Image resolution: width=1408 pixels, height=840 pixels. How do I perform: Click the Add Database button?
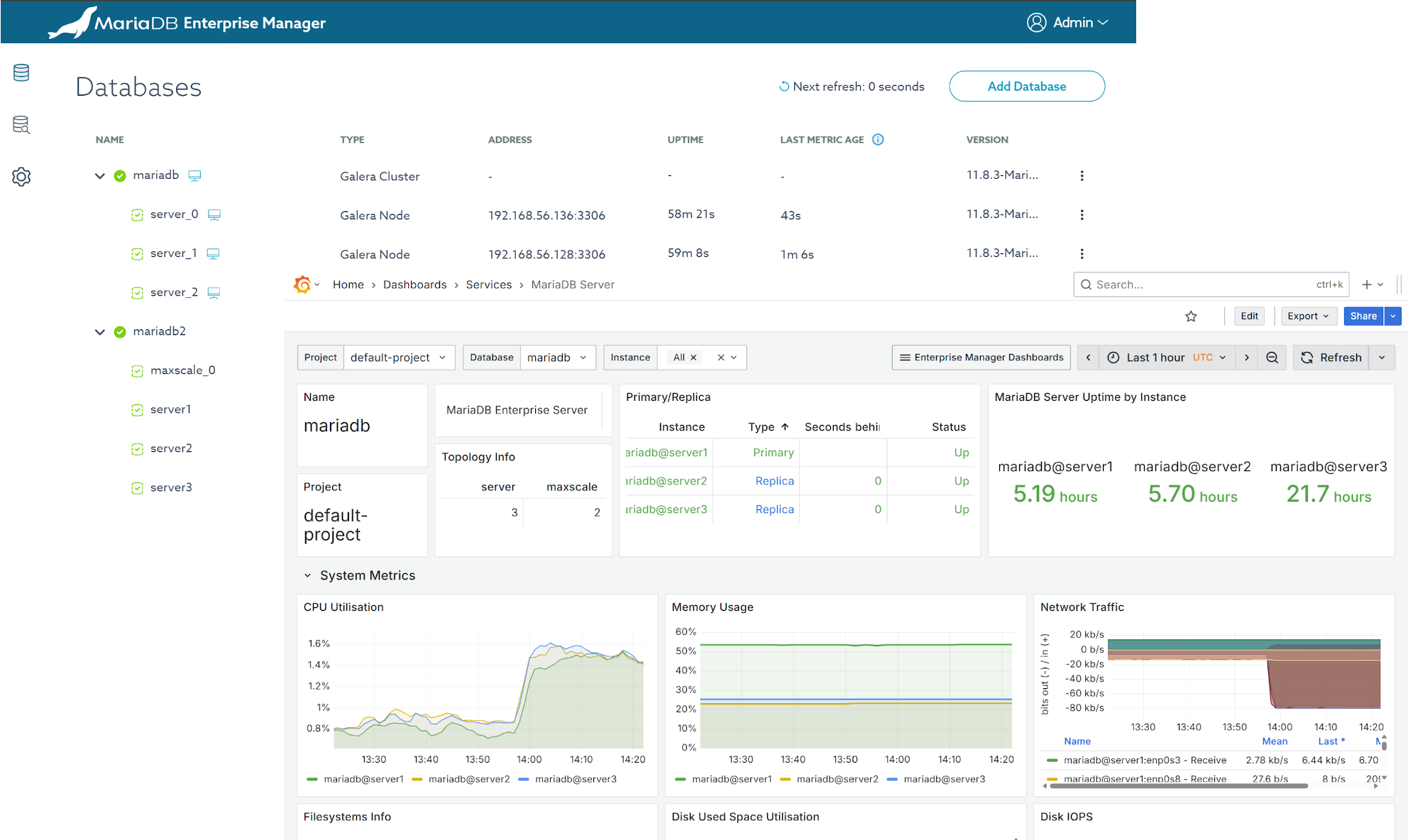click(x=1026, y=87)
